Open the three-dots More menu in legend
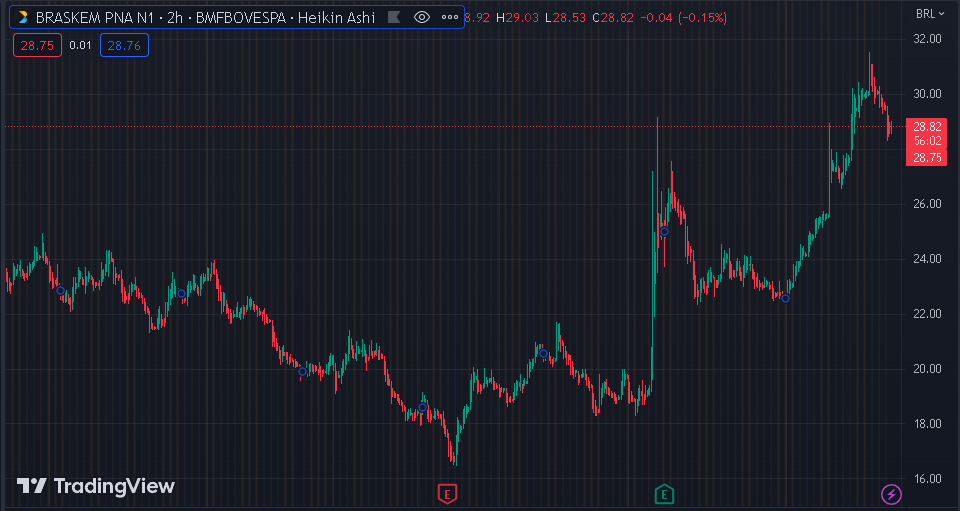This screenshot has width=960, height=511. pos(450,18)
